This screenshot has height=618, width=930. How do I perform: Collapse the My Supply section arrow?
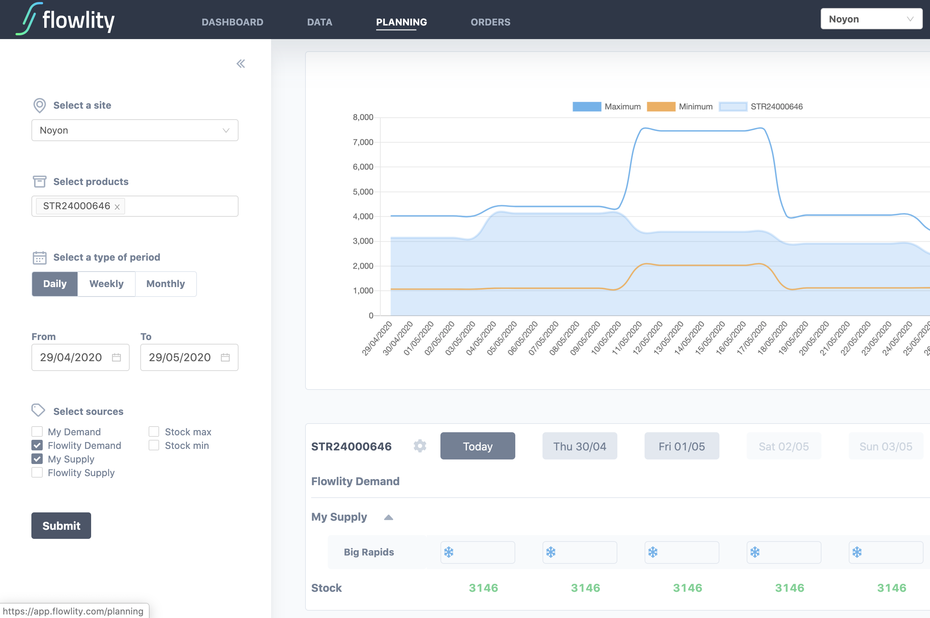[388, 517]
